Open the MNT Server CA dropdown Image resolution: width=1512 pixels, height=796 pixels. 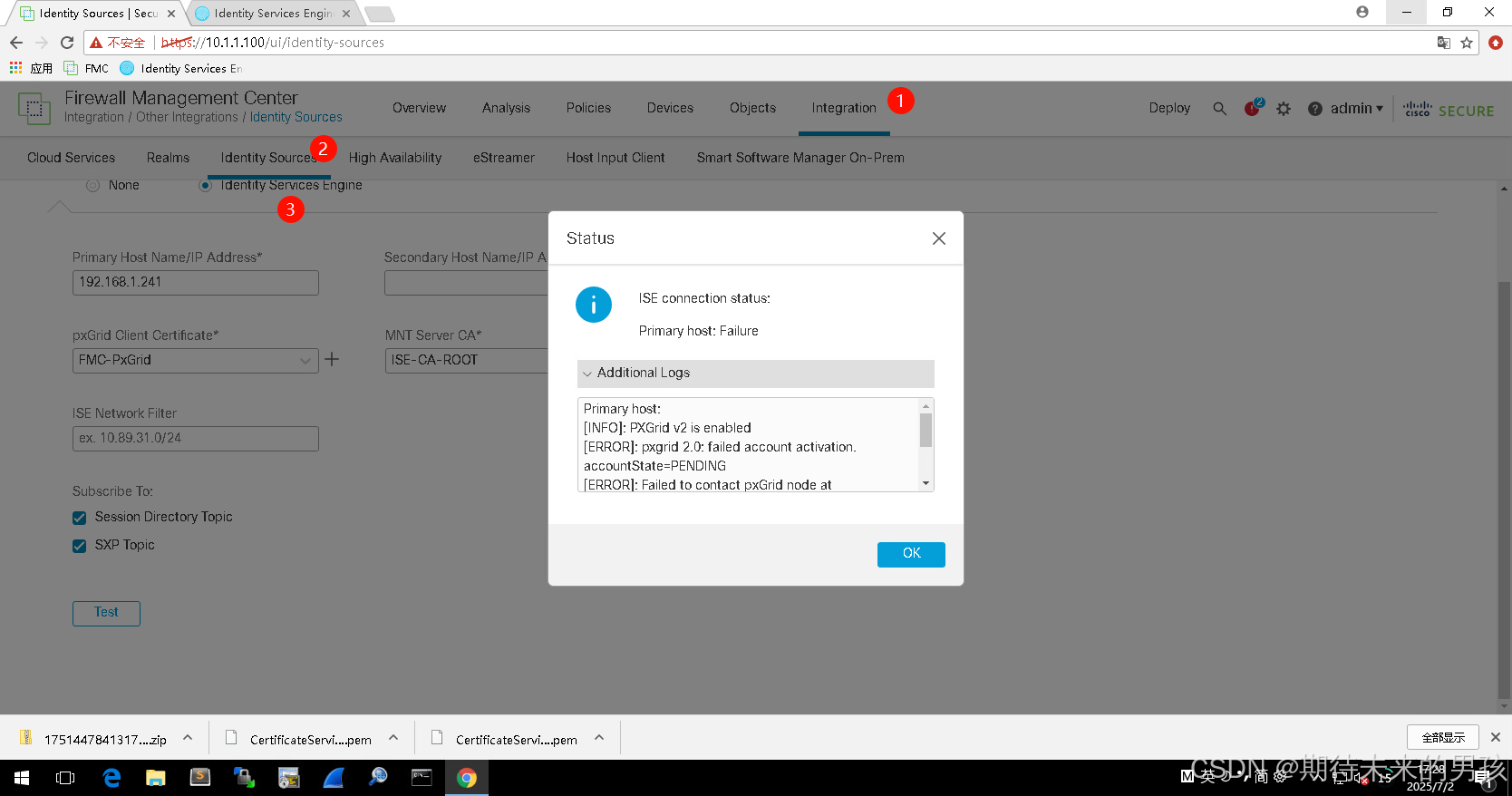(467, 361)
